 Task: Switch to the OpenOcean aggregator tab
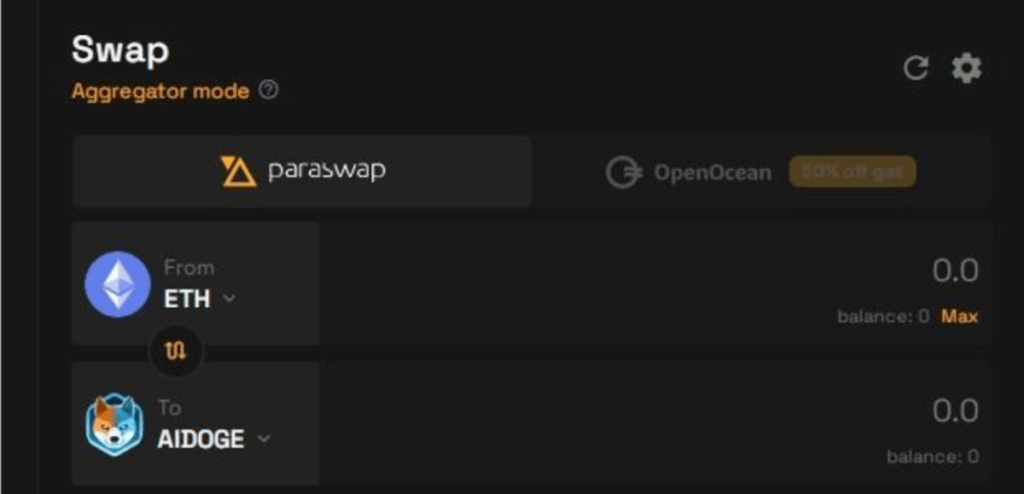[x=760, y=172]
